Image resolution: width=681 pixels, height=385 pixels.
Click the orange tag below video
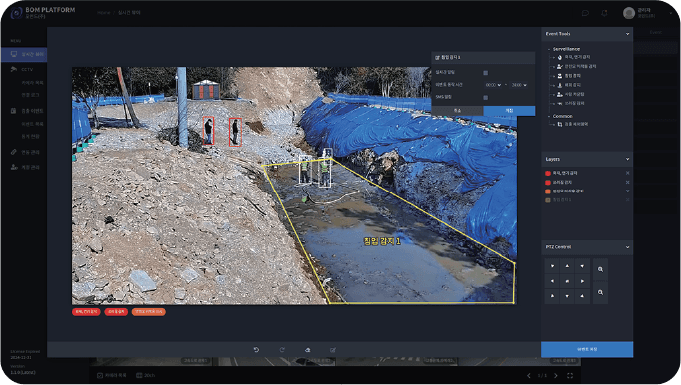tap(149, 312)
